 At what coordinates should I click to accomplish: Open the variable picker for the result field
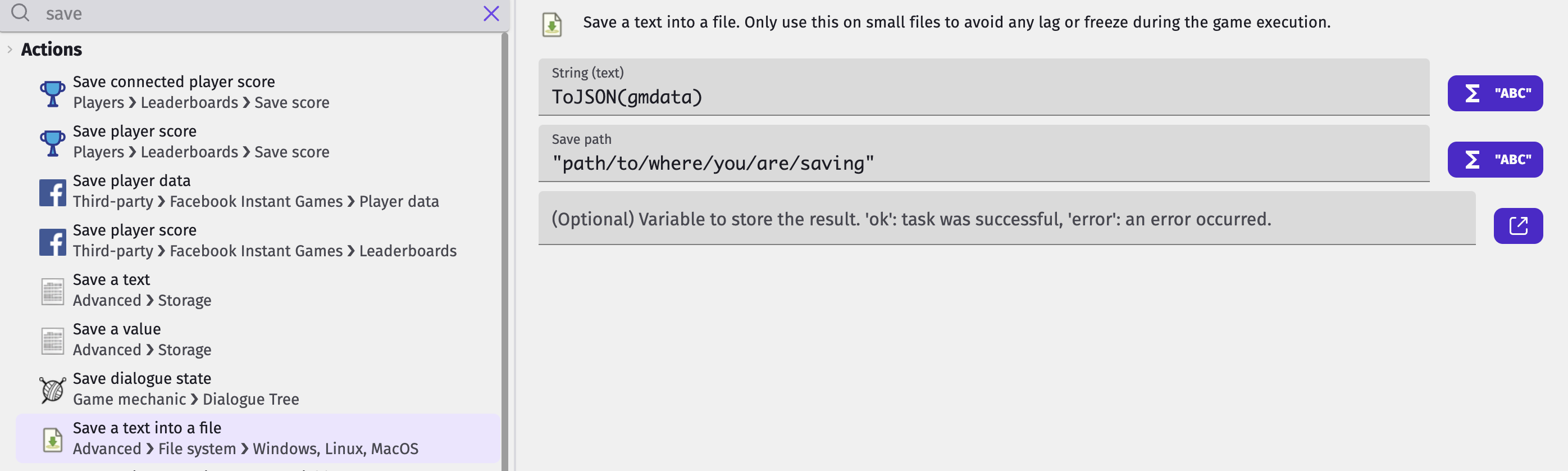click(x=1517, y=226)
